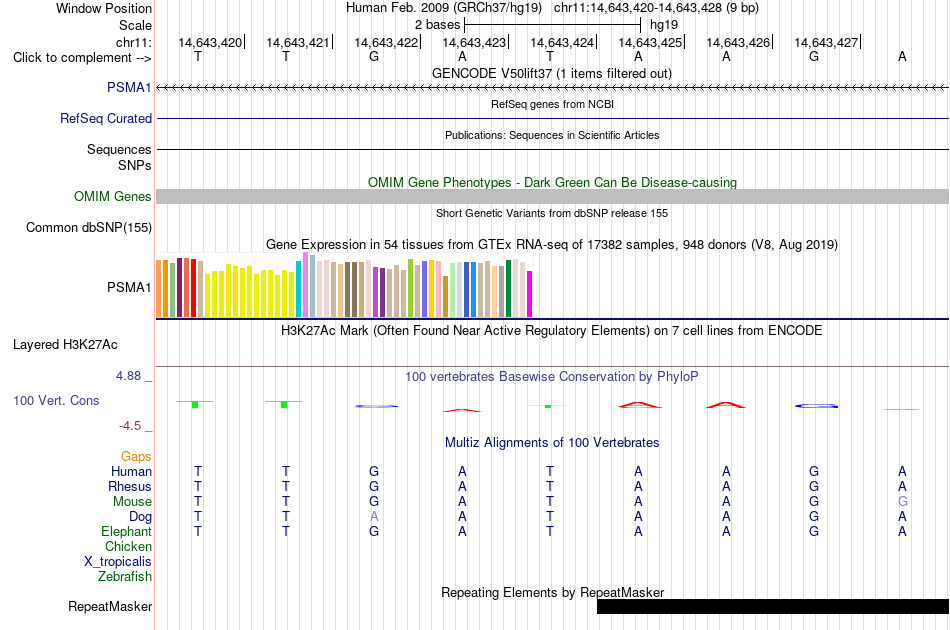Click the RepeatMasker track label

pos(110,606)
